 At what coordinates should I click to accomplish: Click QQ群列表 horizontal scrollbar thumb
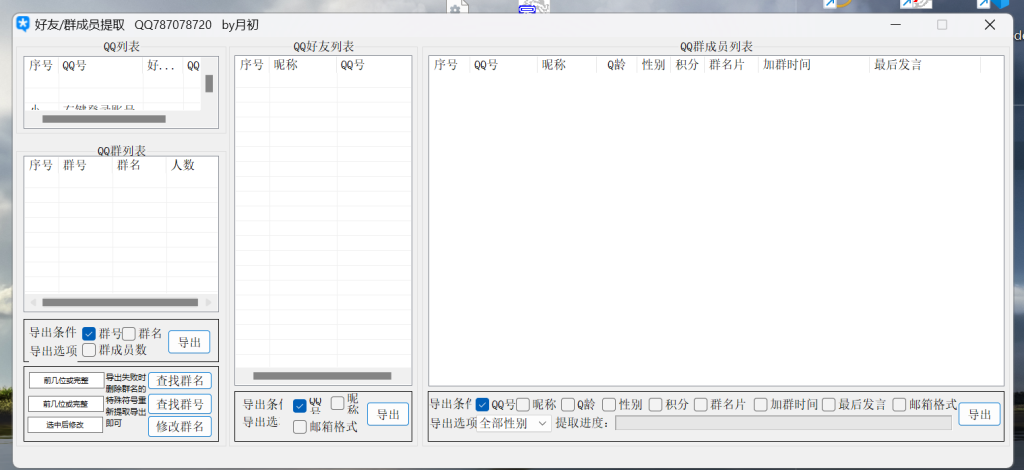pos(120,302)
